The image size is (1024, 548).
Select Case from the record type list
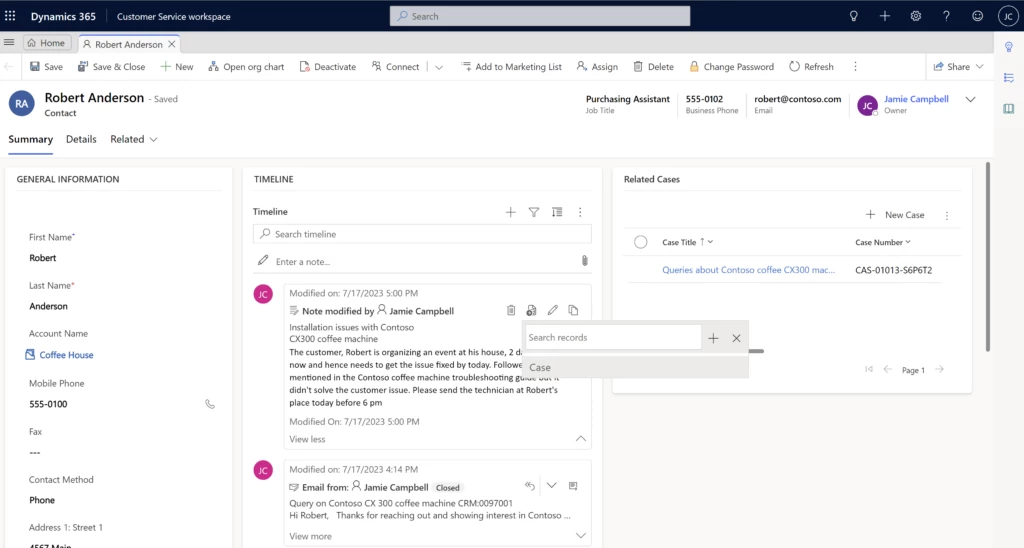click(x=540, y=368)
